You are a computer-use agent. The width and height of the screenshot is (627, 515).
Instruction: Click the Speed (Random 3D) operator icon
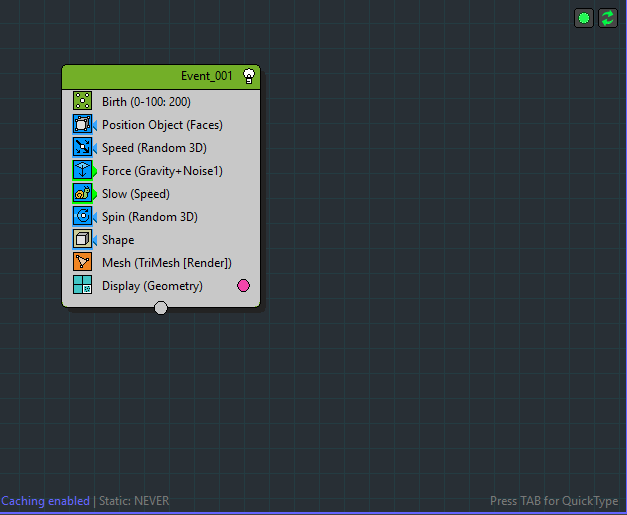coord(82,148)
